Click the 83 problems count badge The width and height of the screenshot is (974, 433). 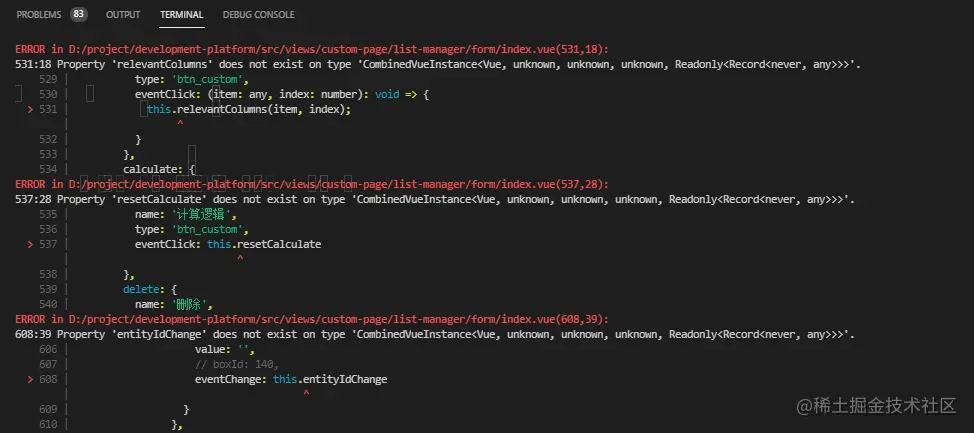point(78,14)
